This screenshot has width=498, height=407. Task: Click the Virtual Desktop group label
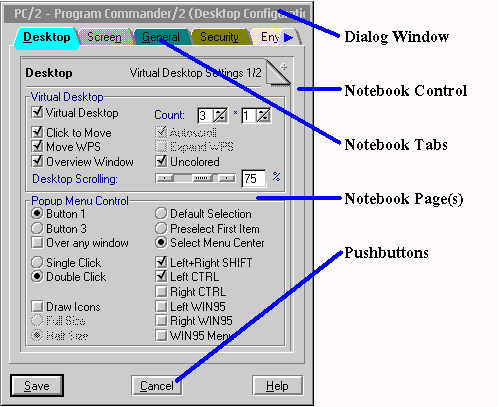tap(67, 97)
